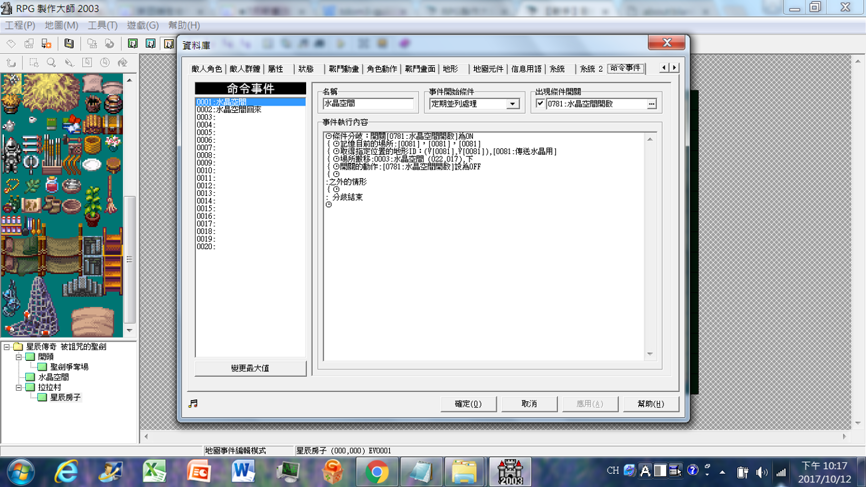Select the green lower layer edit icon

pos(133,44)
